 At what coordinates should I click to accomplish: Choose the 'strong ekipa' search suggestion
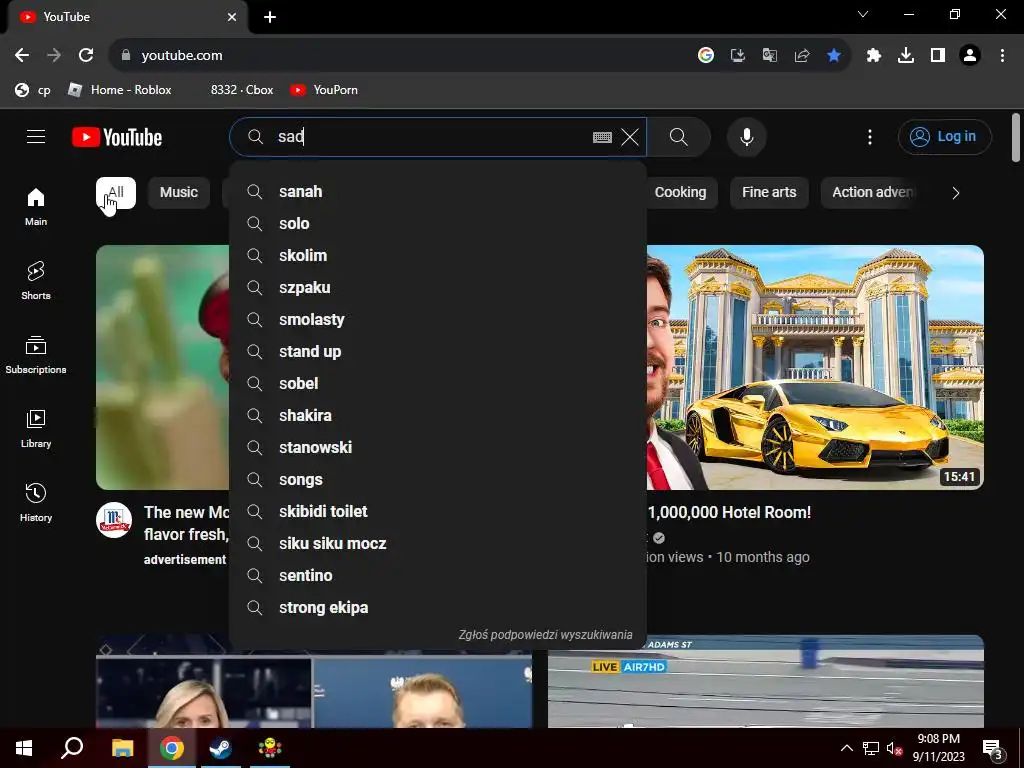coord(438,607)
